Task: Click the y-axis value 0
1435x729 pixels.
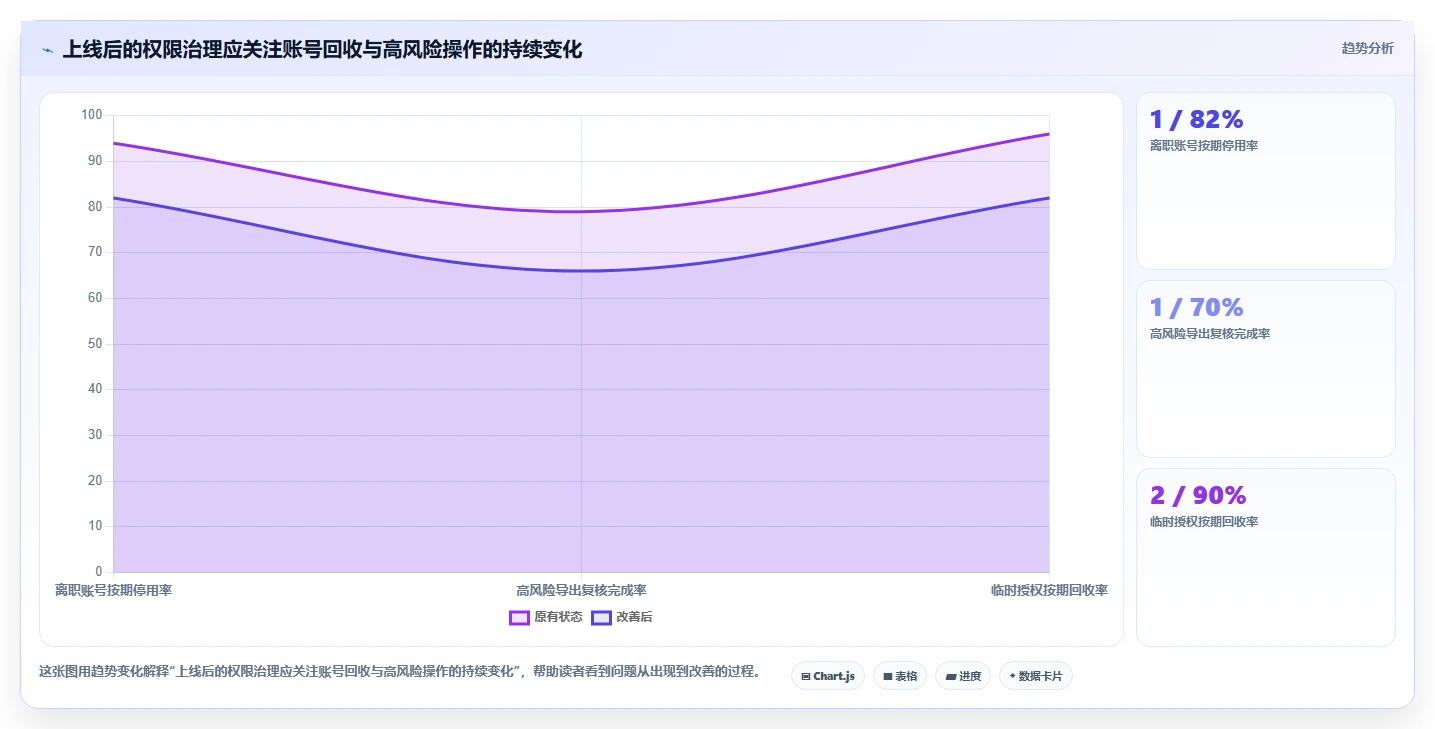Action: coord(100,571)
